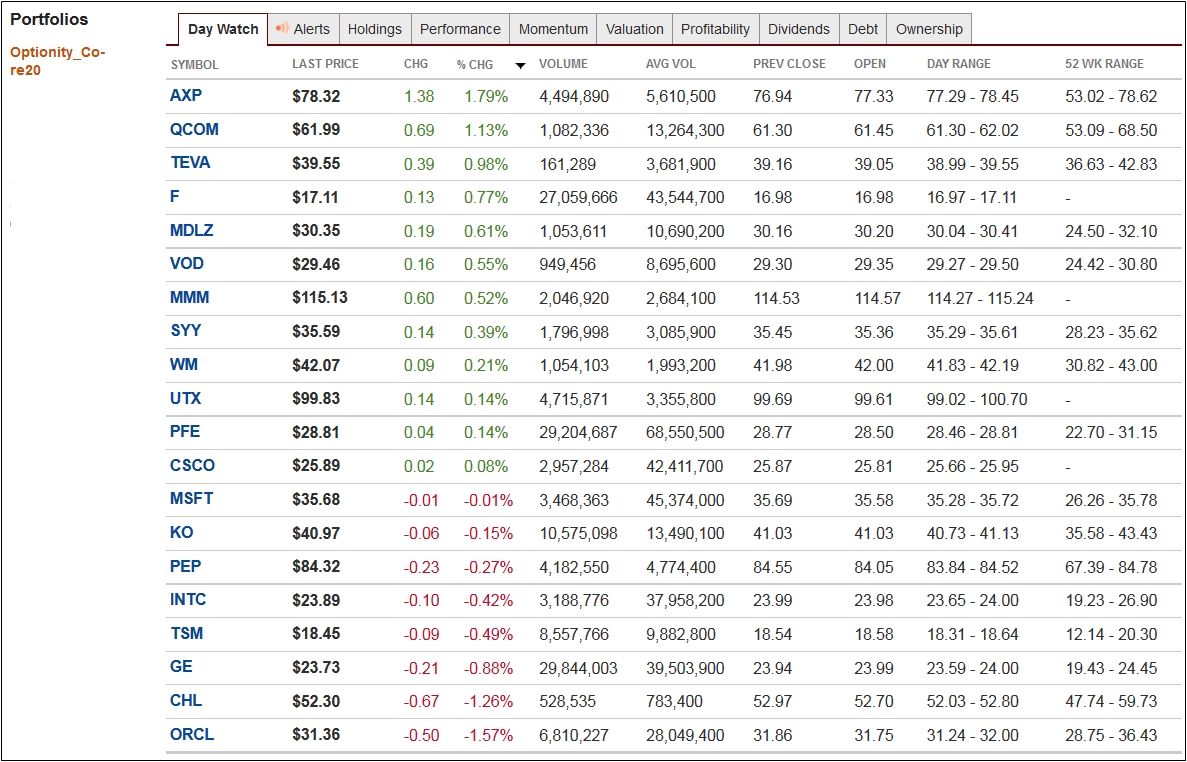Click PFE average volume 68,550,500

point(685,433)
